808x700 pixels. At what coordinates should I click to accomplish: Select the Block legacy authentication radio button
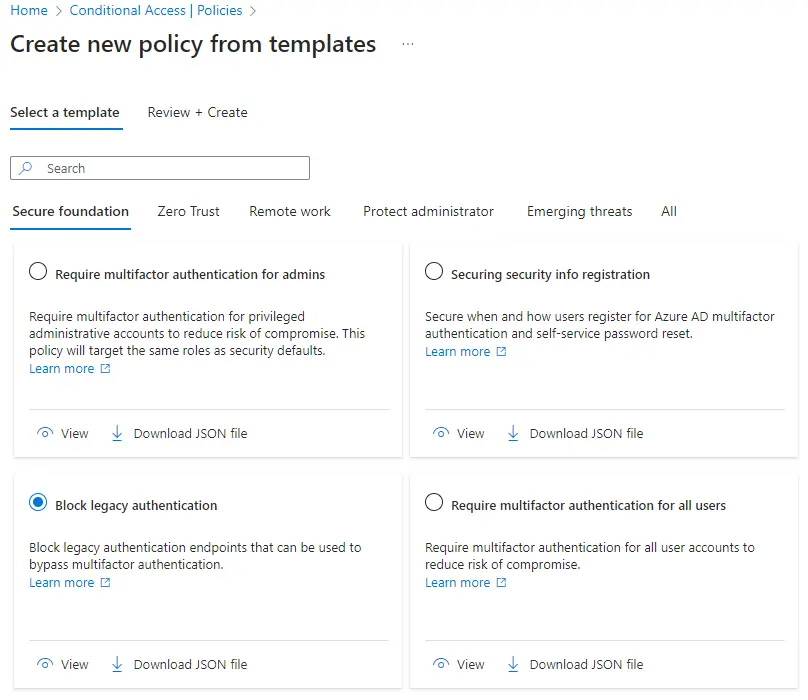[38, 503]
